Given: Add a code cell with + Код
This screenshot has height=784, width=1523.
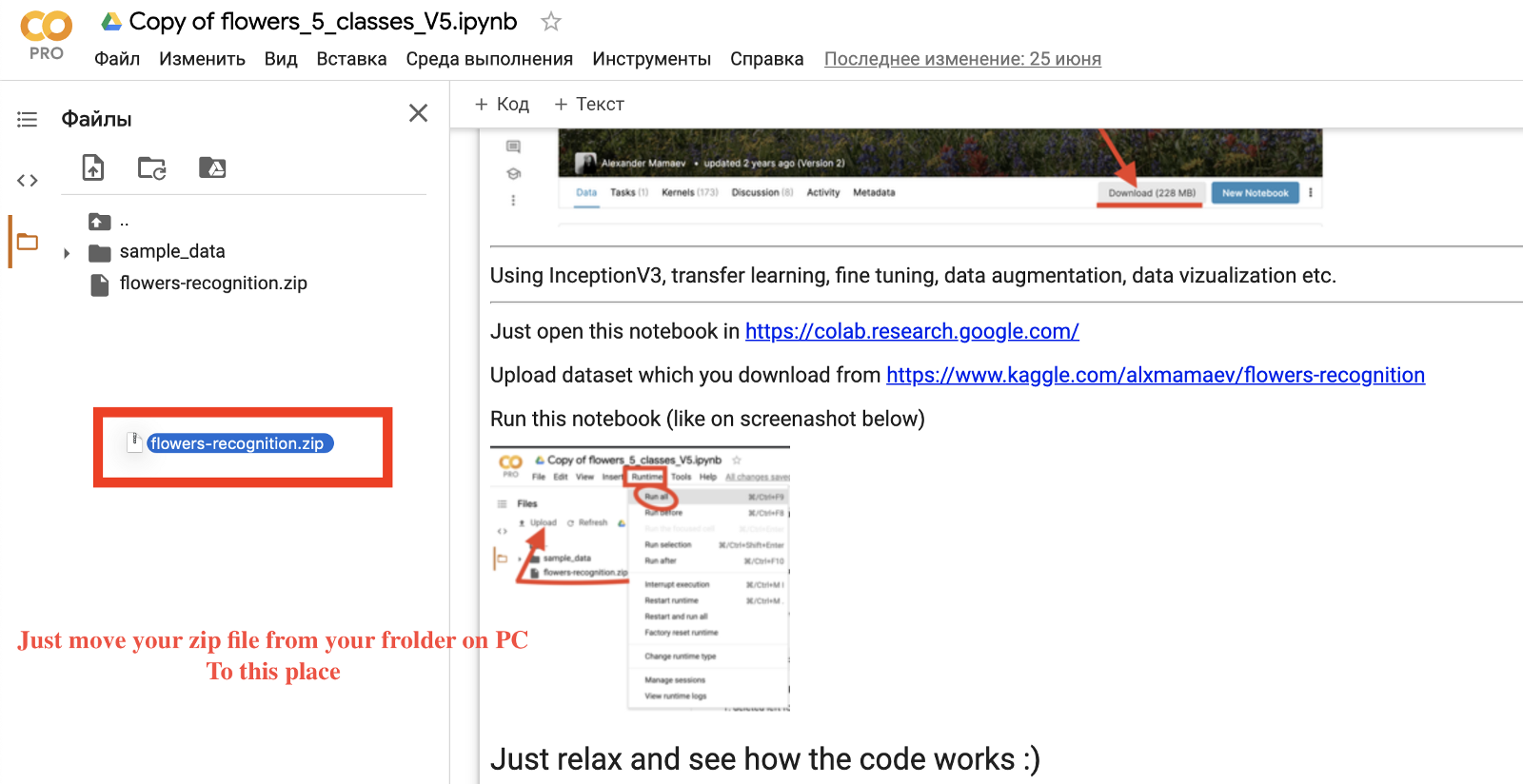Looking at the screenshot, I should tap(502, 104).
